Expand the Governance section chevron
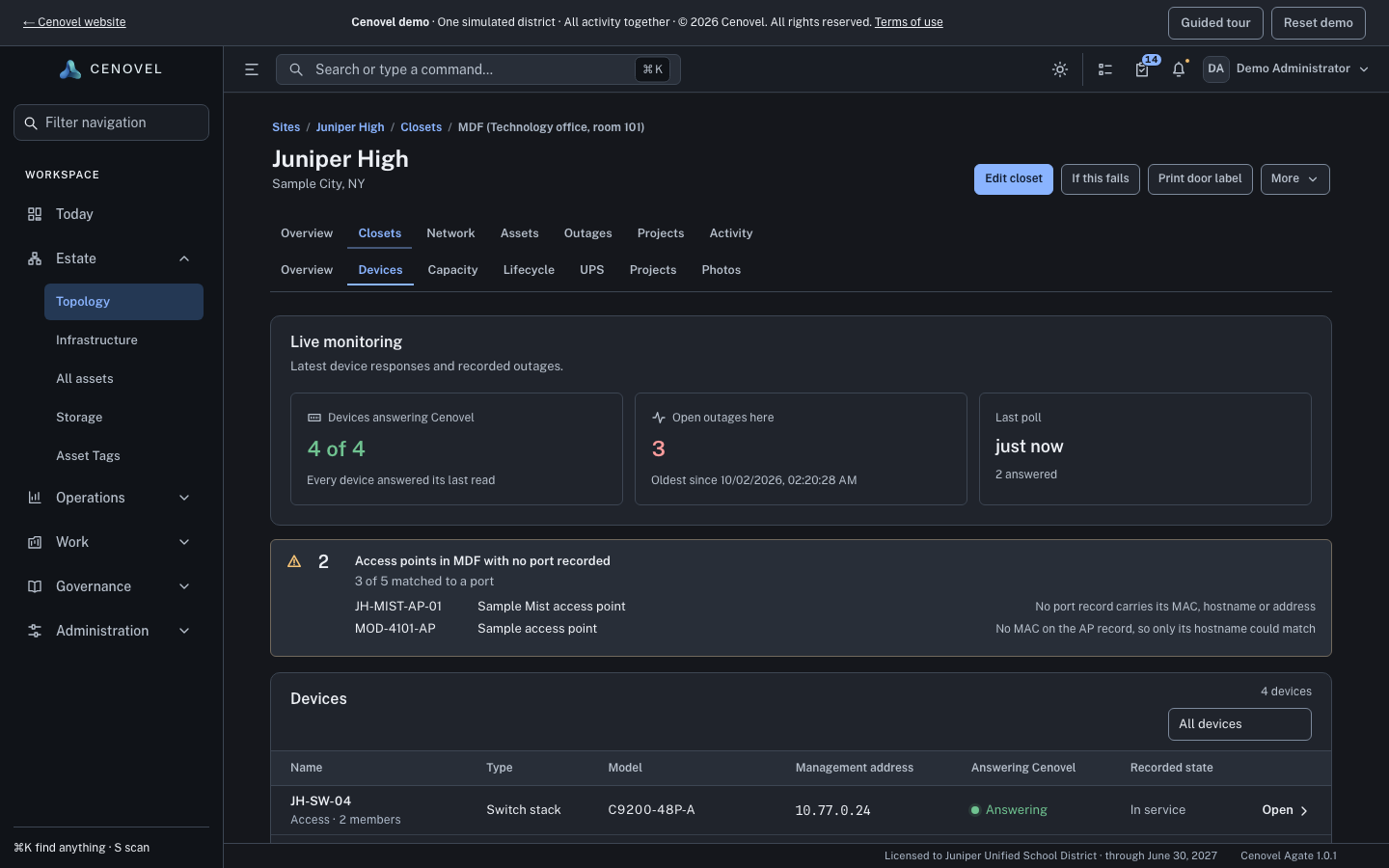1389x868 pixels. (x=184, y=586)
